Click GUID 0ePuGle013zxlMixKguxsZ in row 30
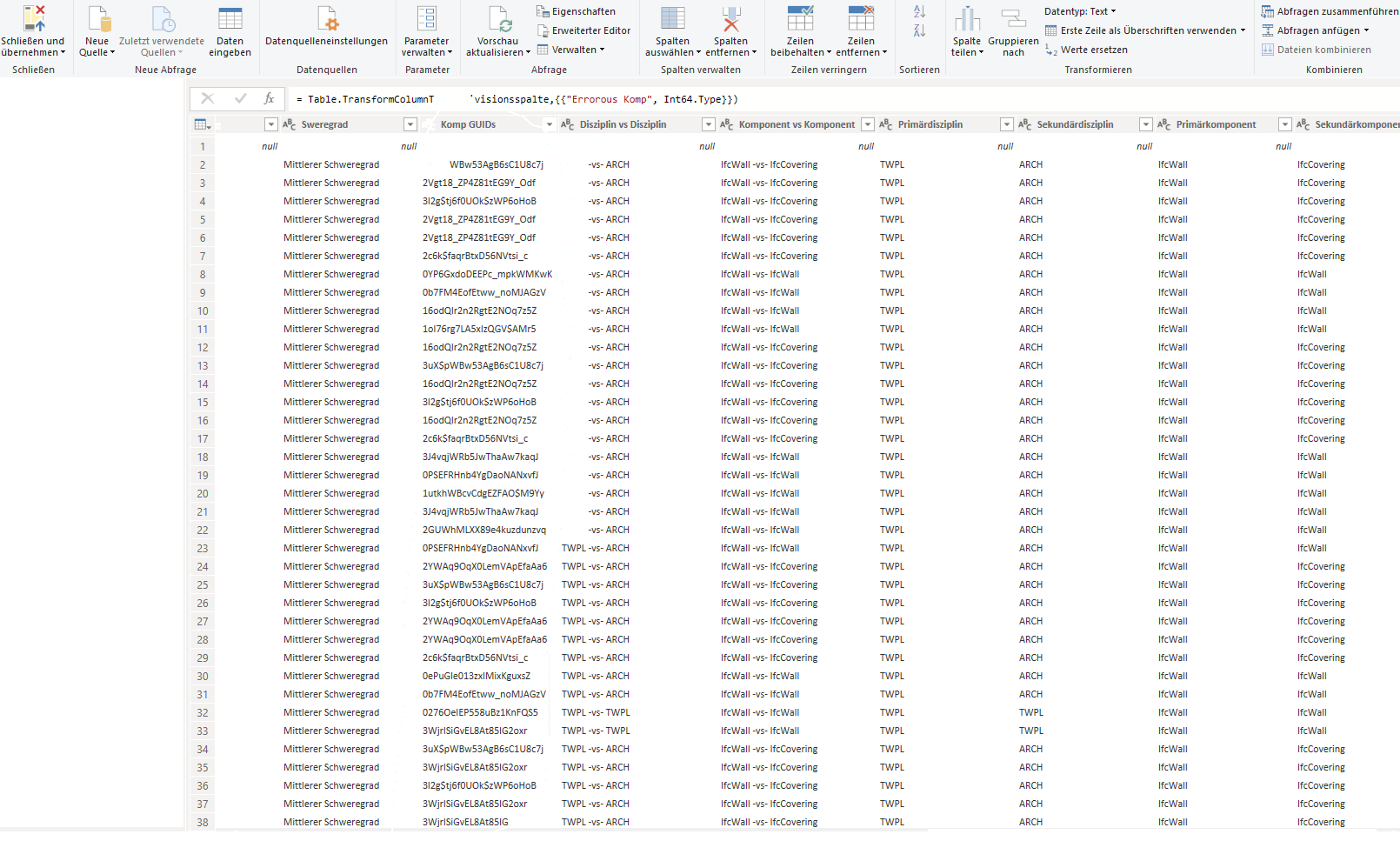 click(x=477, y=676)
